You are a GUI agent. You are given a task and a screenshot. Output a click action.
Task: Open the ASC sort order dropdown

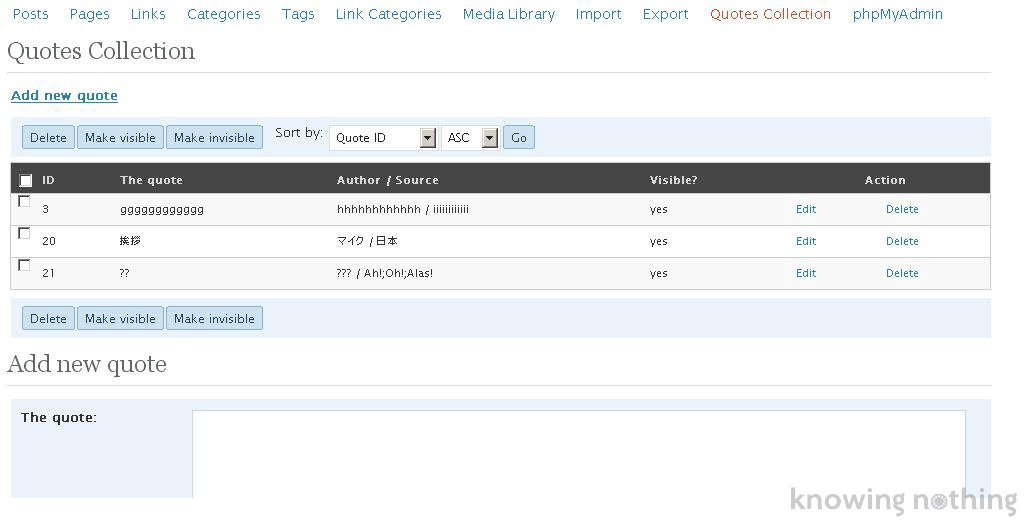471,138
